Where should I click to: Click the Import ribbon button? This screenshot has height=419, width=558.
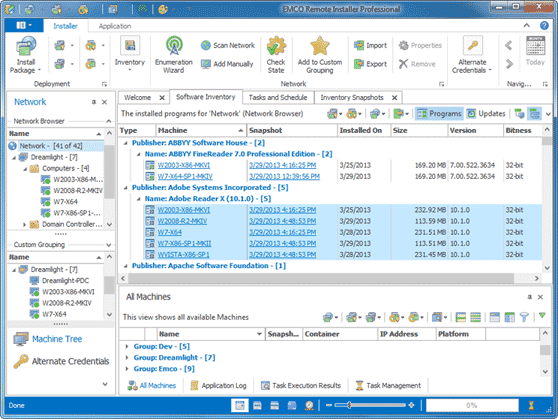(x=370, y=45)
